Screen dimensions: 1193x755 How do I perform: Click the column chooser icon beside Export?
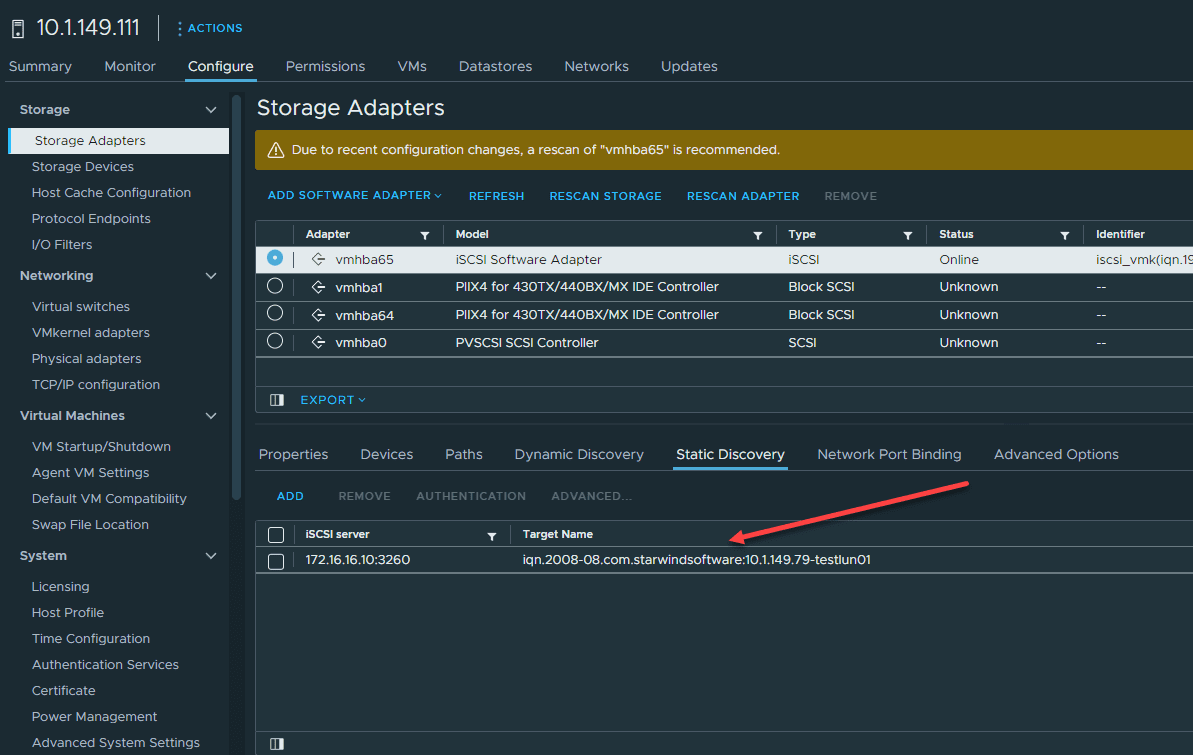click(277, 400)
